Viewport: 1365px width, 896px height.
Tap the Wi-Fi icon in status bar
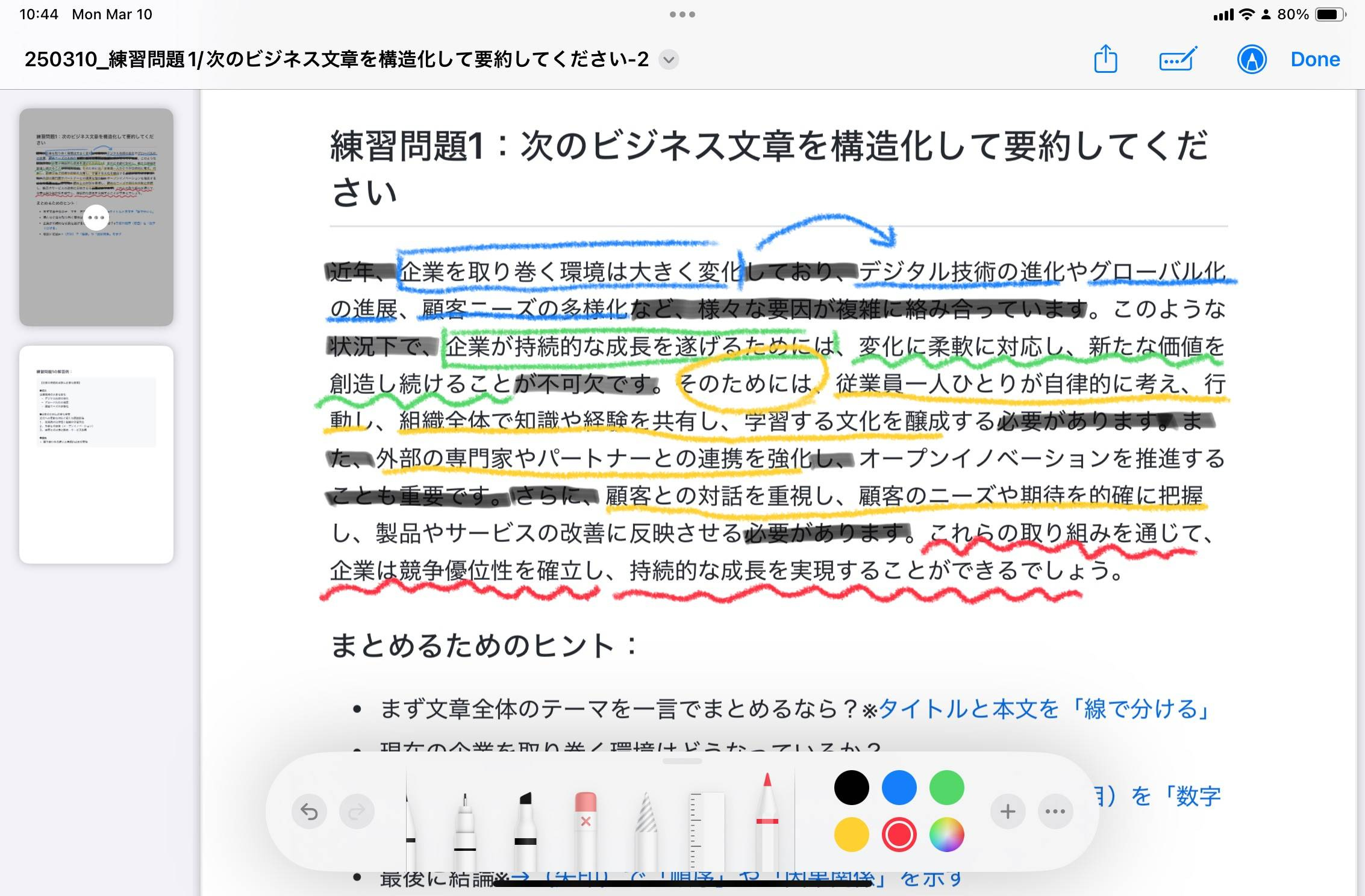click(x=1246, y=14)
